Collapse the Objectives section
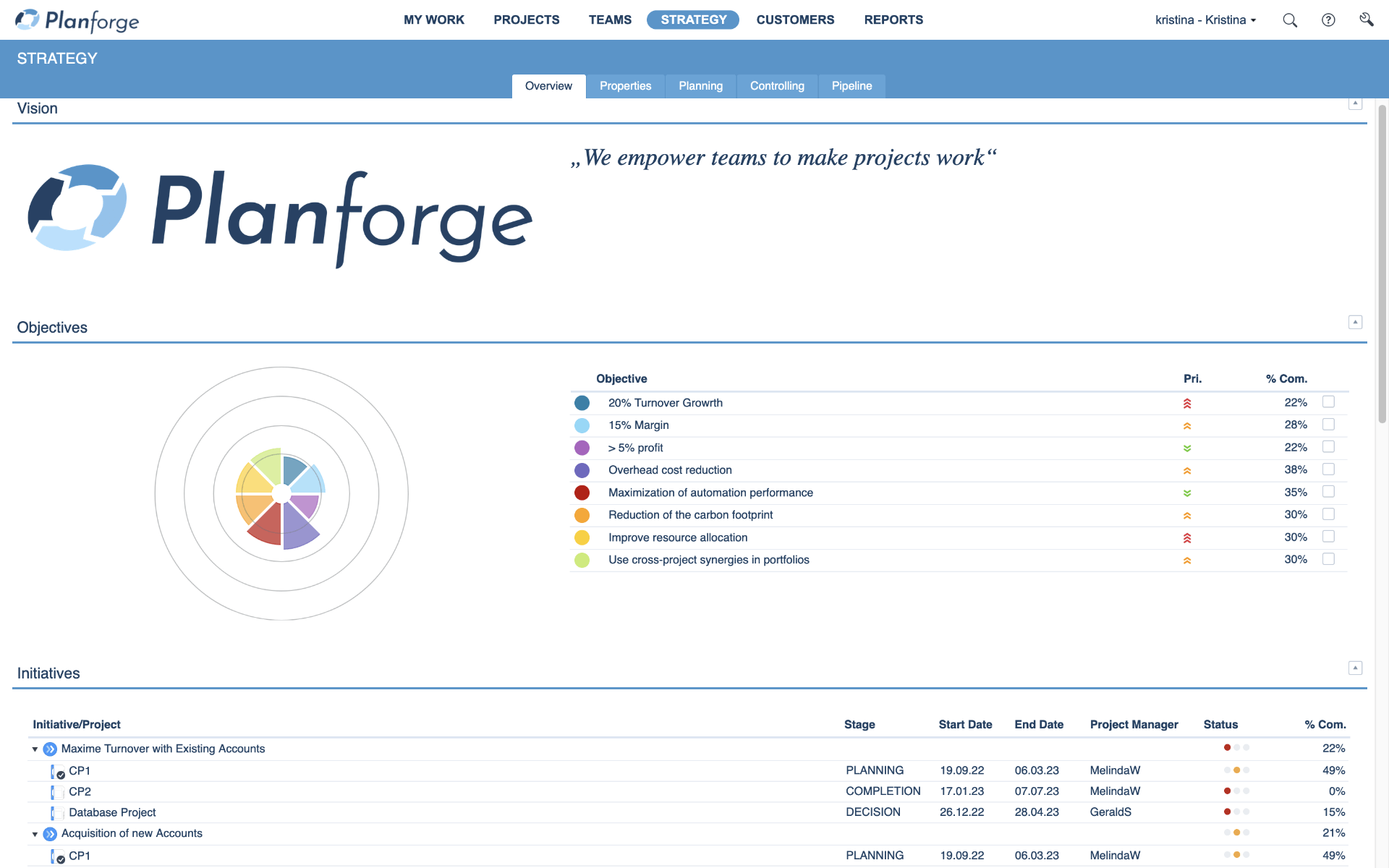1389x868 pixels. point(1355,323)
